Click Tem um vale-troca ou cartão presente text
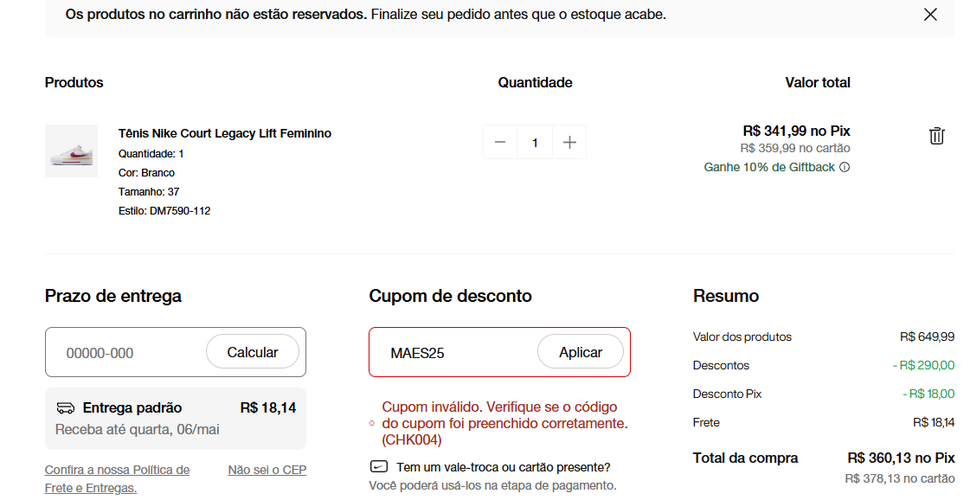 point(504,467)
